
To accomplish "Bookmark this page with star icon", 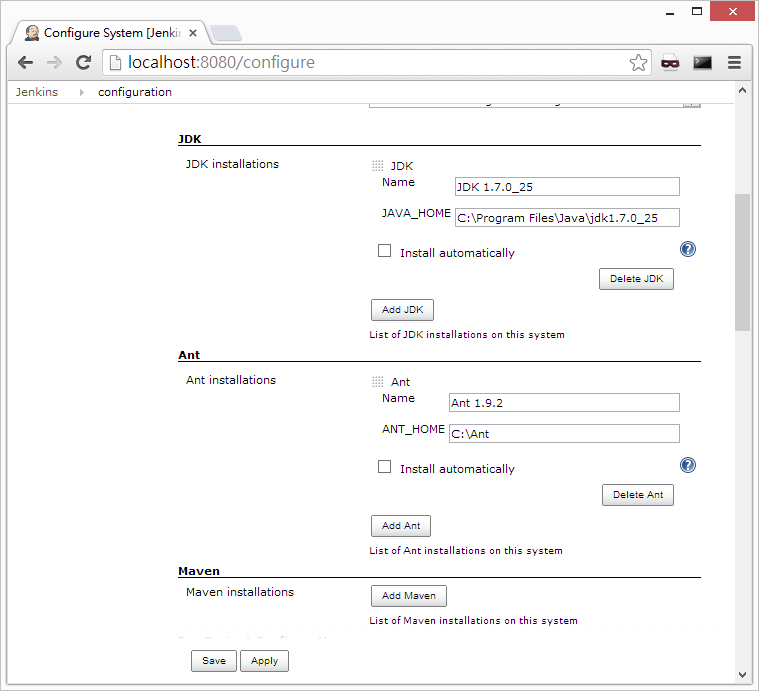I will pos(638,63).
